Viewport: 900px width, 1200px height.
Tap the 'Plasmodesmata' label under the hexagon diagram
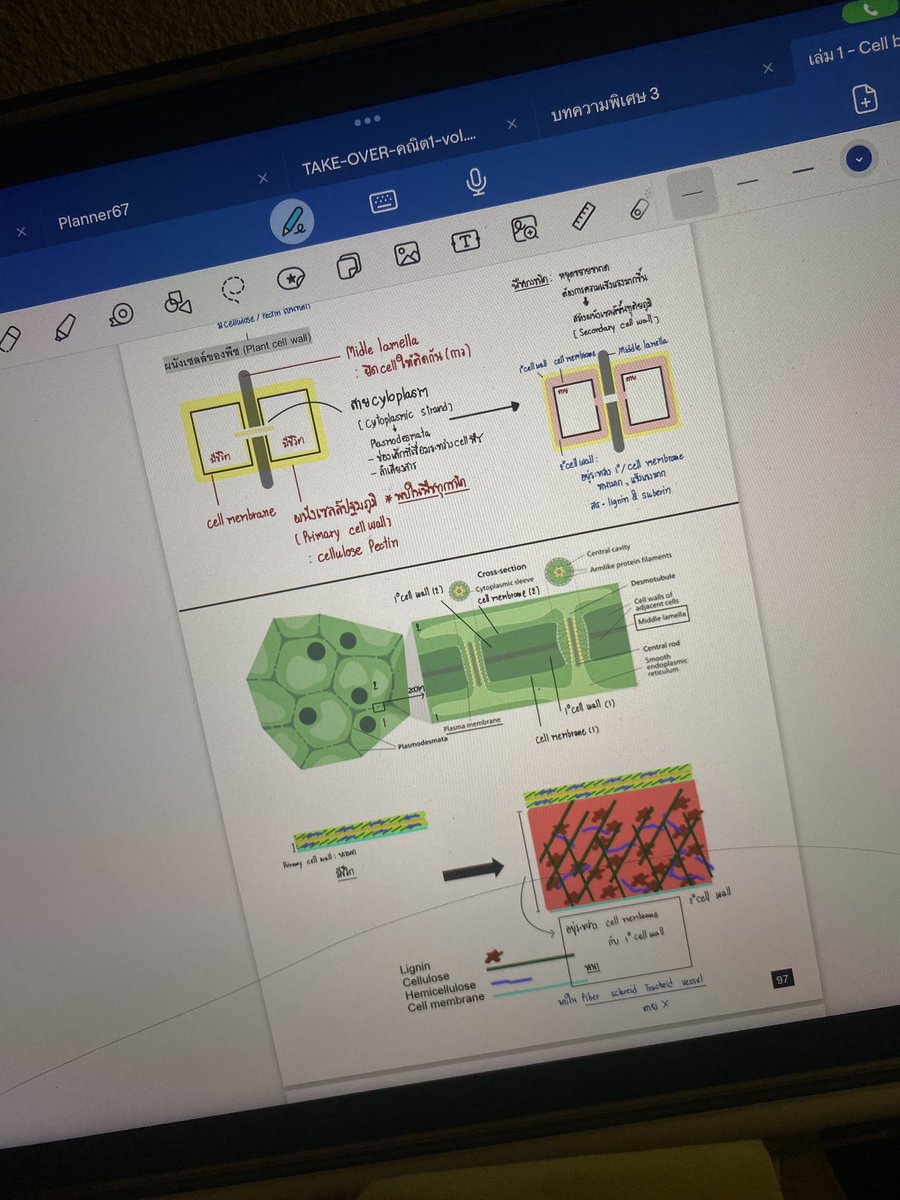421,745
